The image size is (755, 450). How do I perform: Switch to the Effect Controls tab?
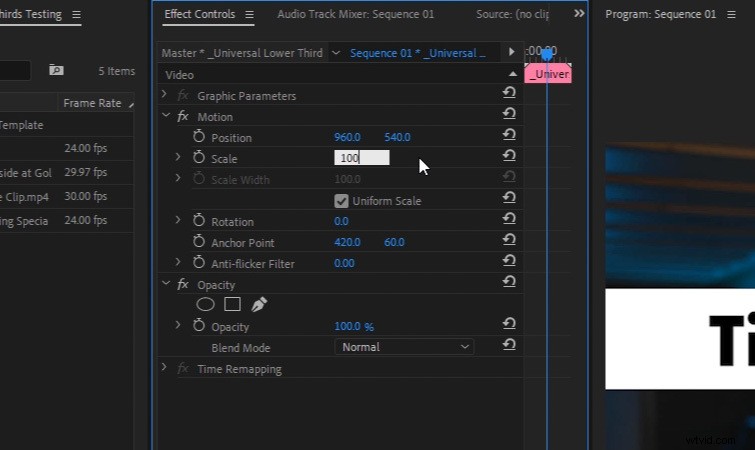point(199,14)
